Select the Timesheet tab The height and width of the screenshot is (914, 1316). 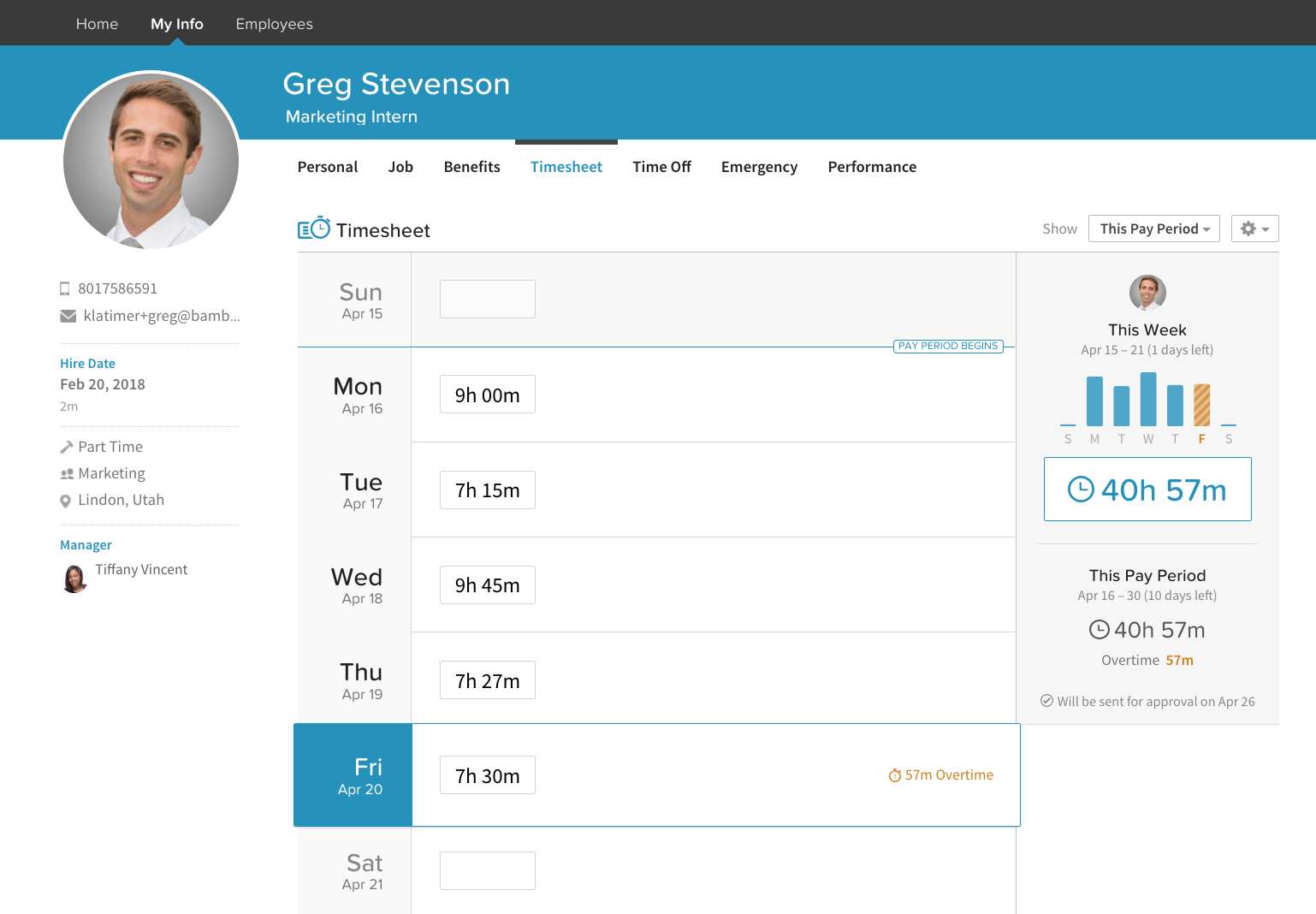pyautogui.click(x=566, y=167)
